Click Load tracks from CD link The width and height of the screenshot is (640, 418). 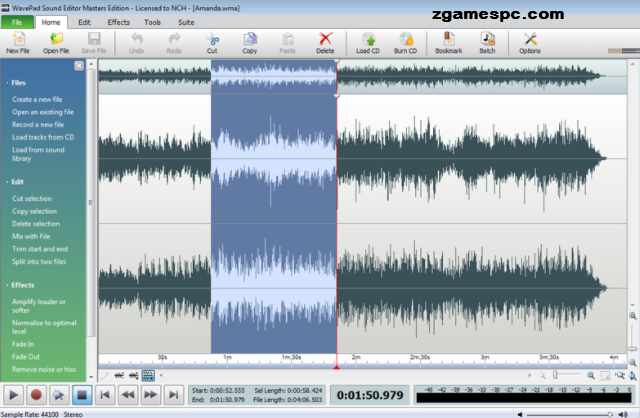[x=43, y=138]
